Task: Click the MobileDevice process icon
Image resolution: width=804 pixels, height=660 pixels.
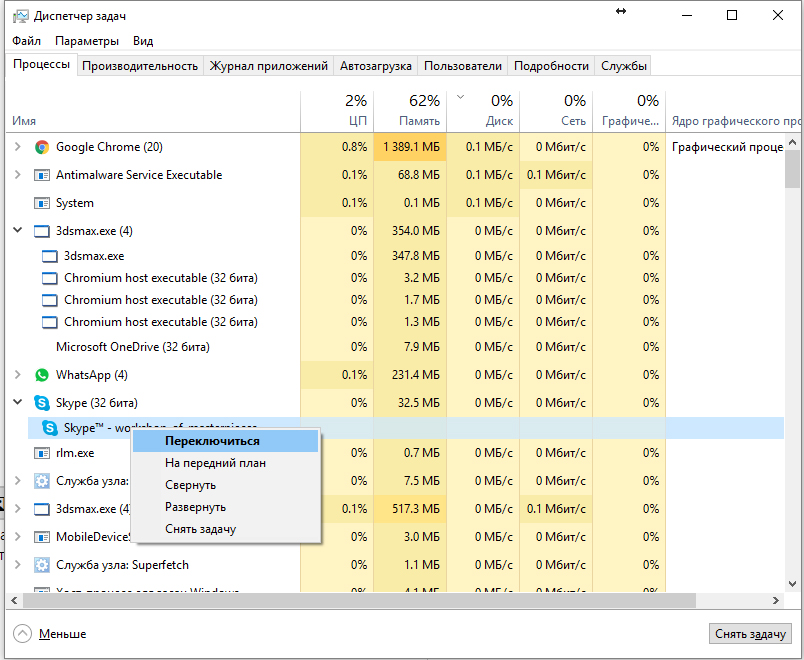Action: click(x=42, y=537)
